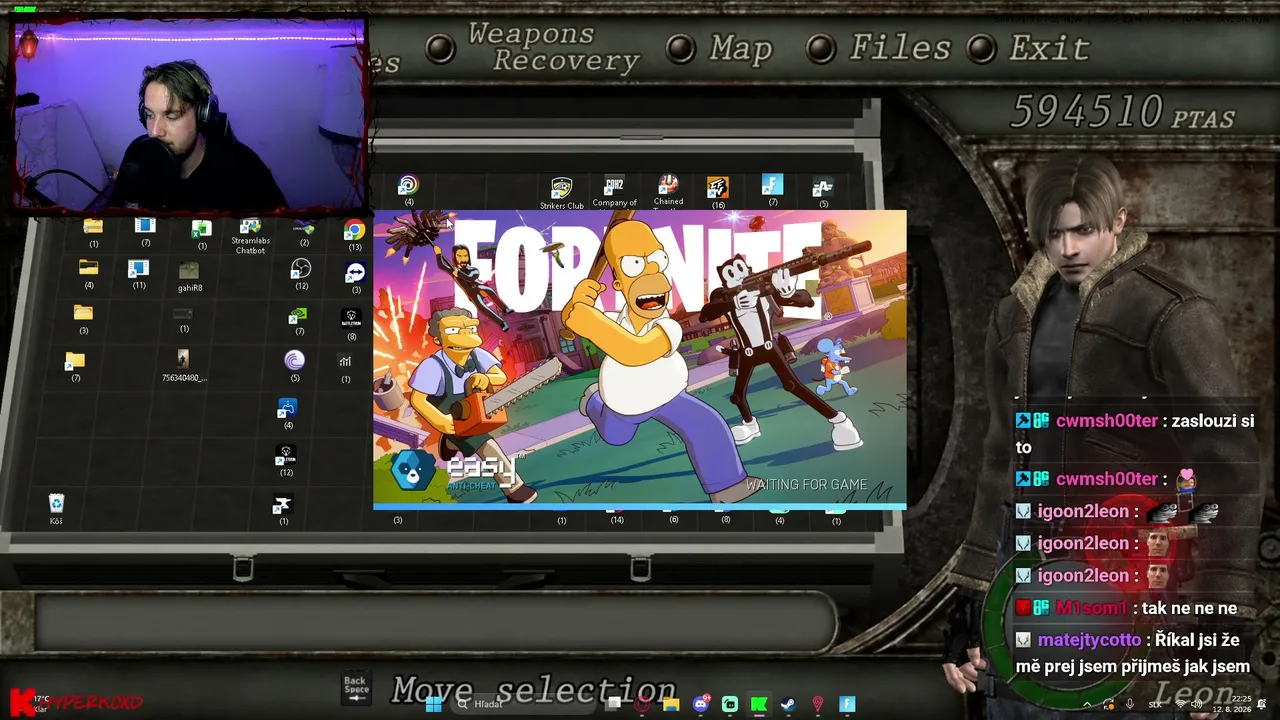Click the webcam overlay of the streamer
The width and height of the screenshot is (1280, 720).
[188, 112]
